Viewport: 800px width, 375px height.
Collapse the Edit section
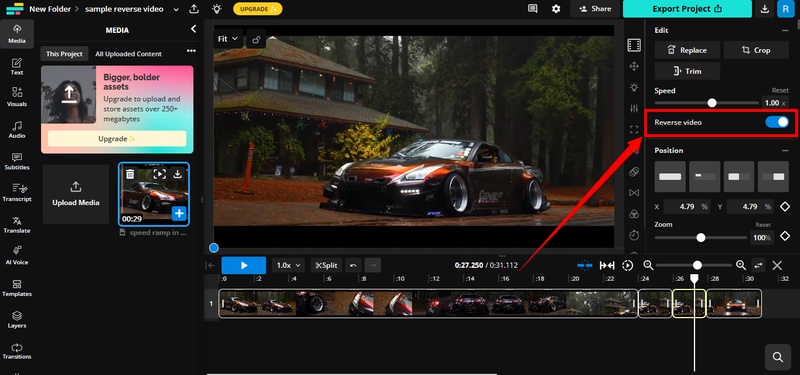[785, 30]
